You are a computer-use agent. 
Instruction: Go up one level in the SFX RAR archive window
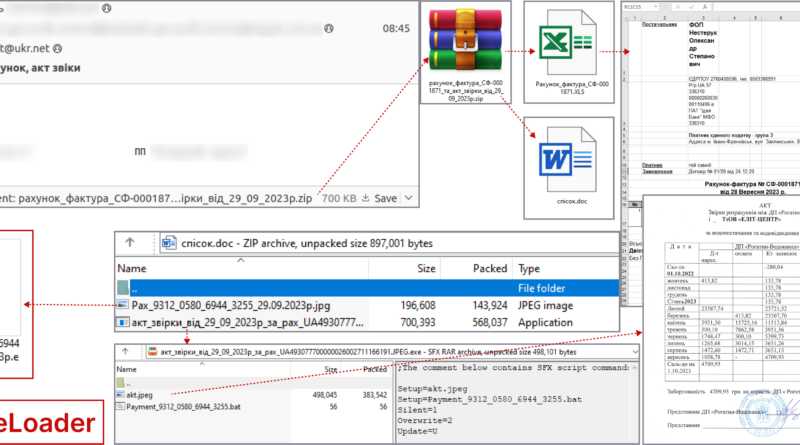click(x=125, y=351)
